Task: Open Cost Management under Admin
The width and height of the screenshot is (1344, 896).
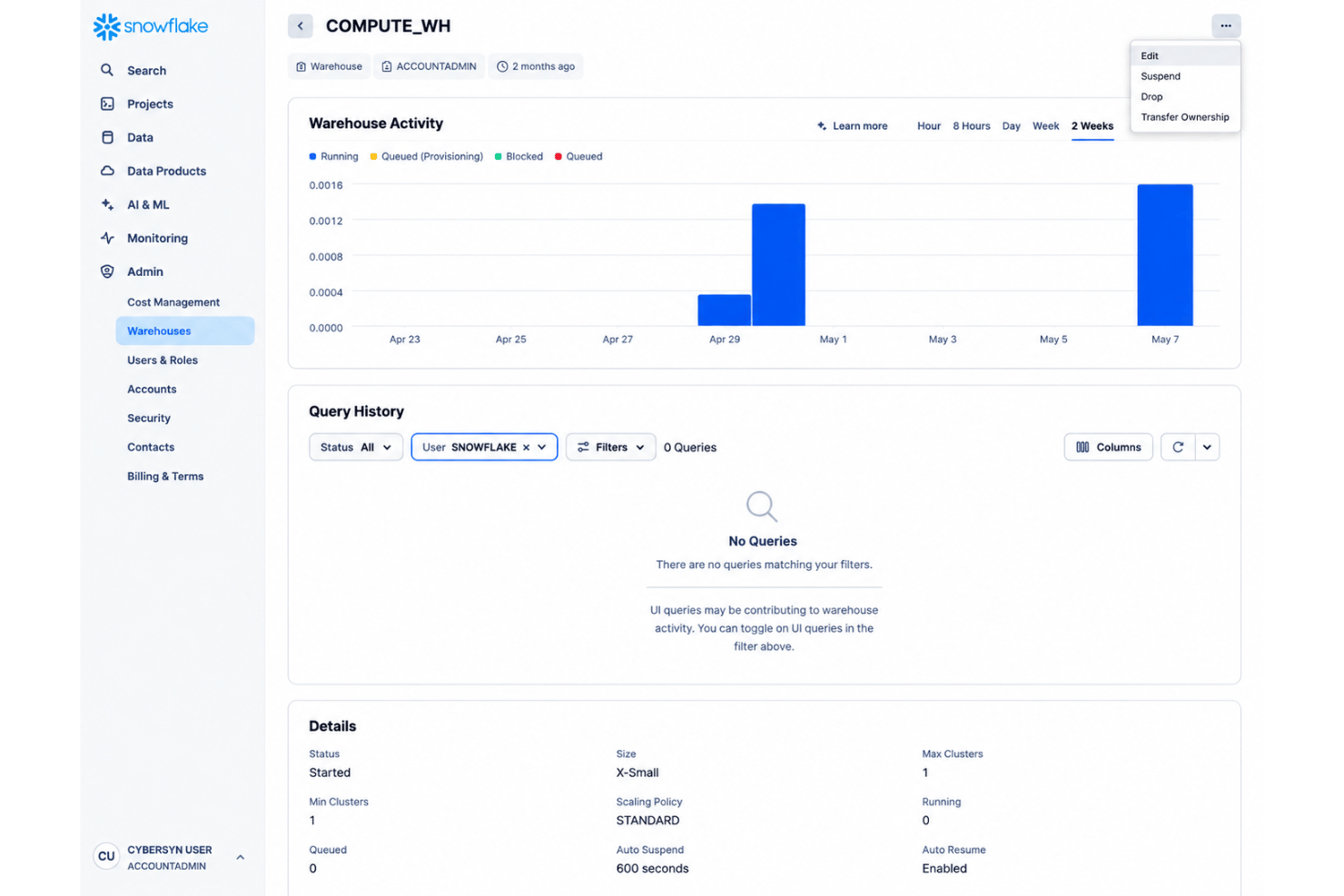Action: (x=173, y=302)
